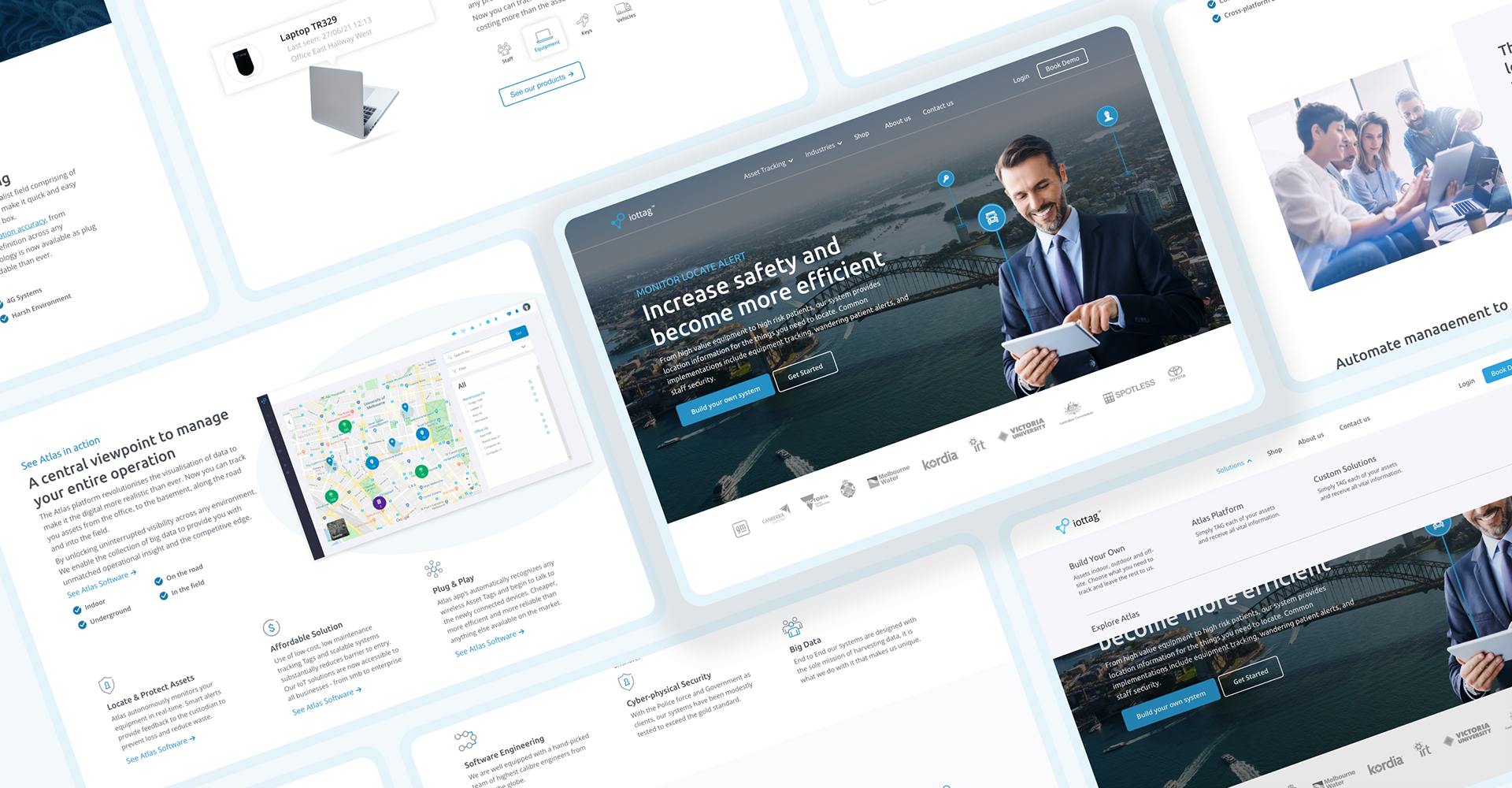Click Login in the central hero header
The image size is (1512, 788).
pyautogui.click(x=1021, y=78)
